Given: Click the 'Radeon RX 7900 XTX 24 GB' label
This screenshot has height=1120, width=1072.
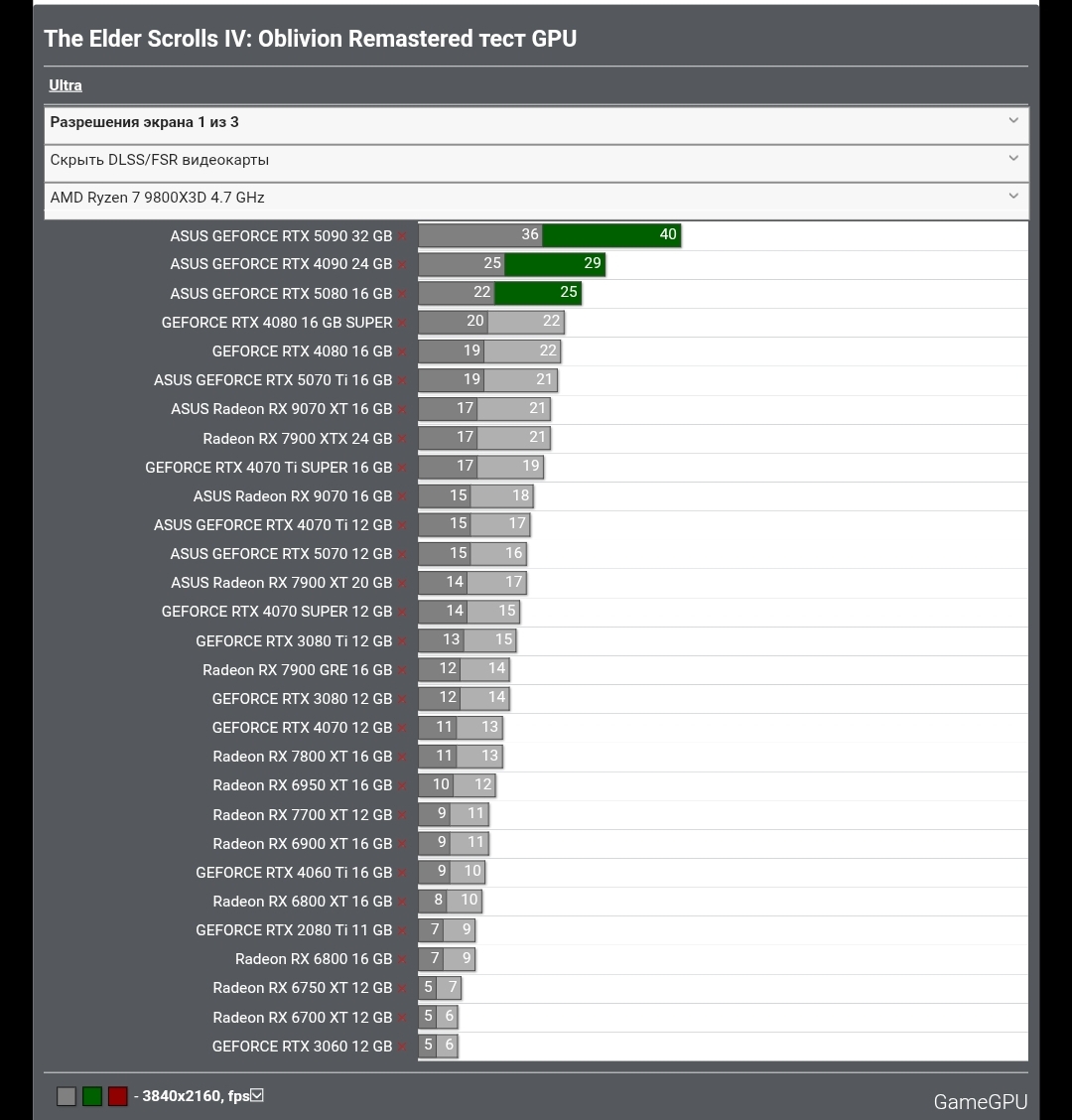Looking at the screenshot, I should point(297,439).
